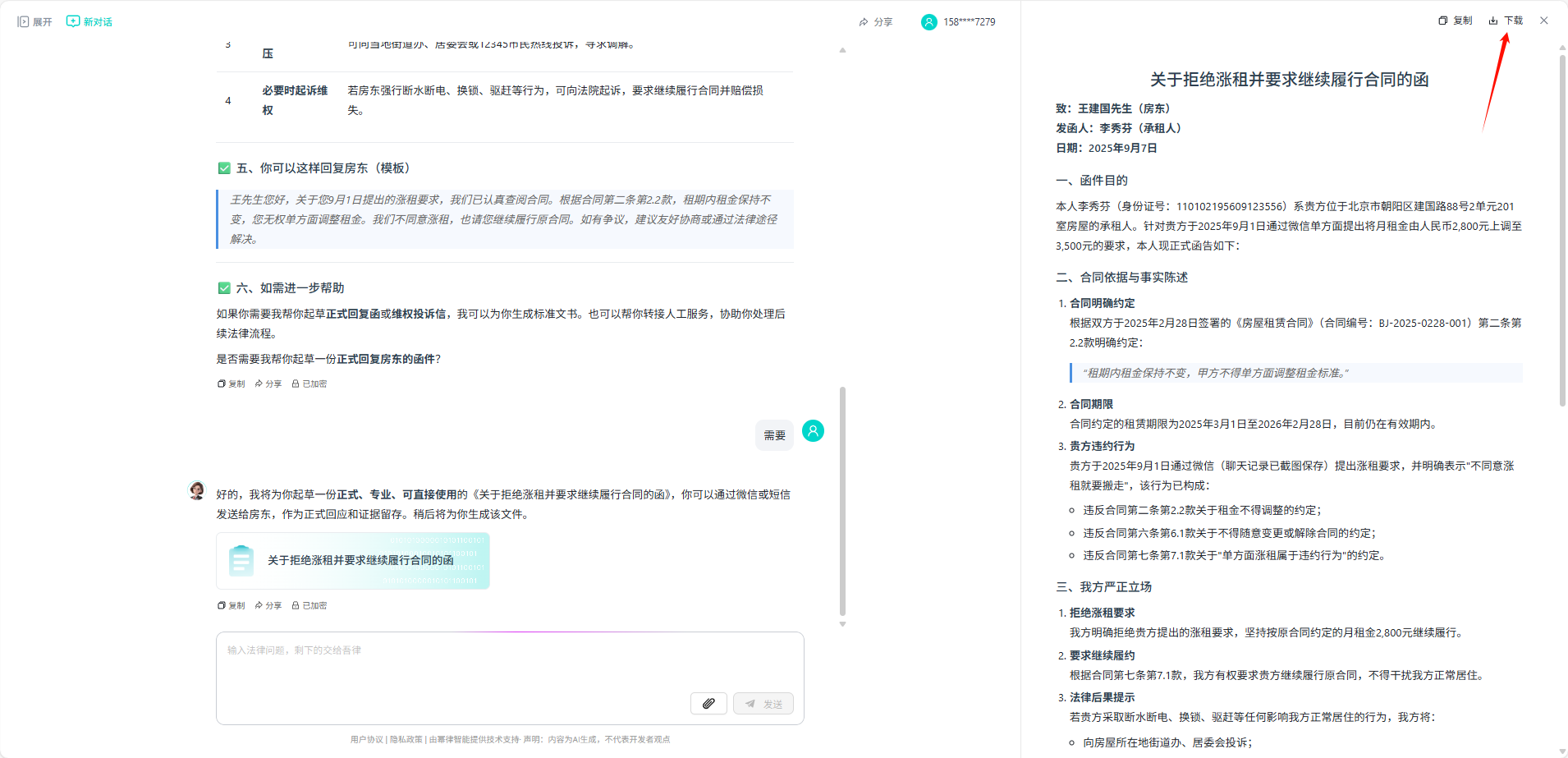Click 复制 under the 是否需要 question
This screenshot has width=1568, height=758.
pos(232,384)
